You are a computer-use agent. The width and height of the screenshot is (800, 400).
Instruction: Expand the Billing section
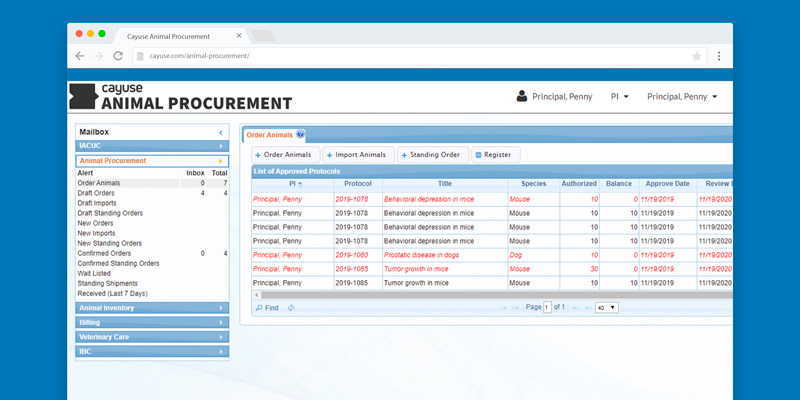[x=152, y=322]
